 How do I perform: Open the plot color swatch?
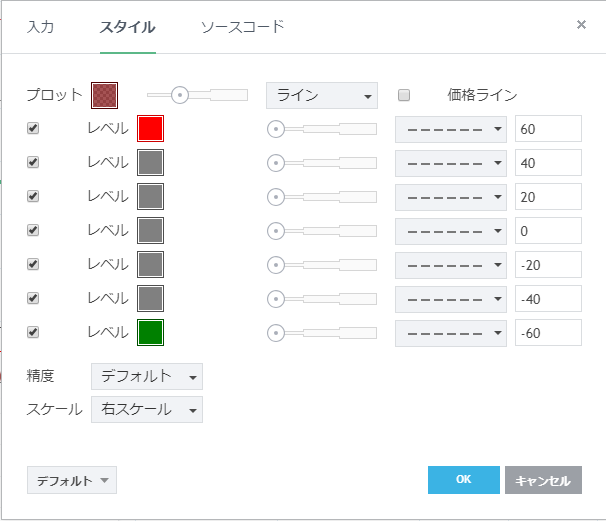click(x=105, y=95)
